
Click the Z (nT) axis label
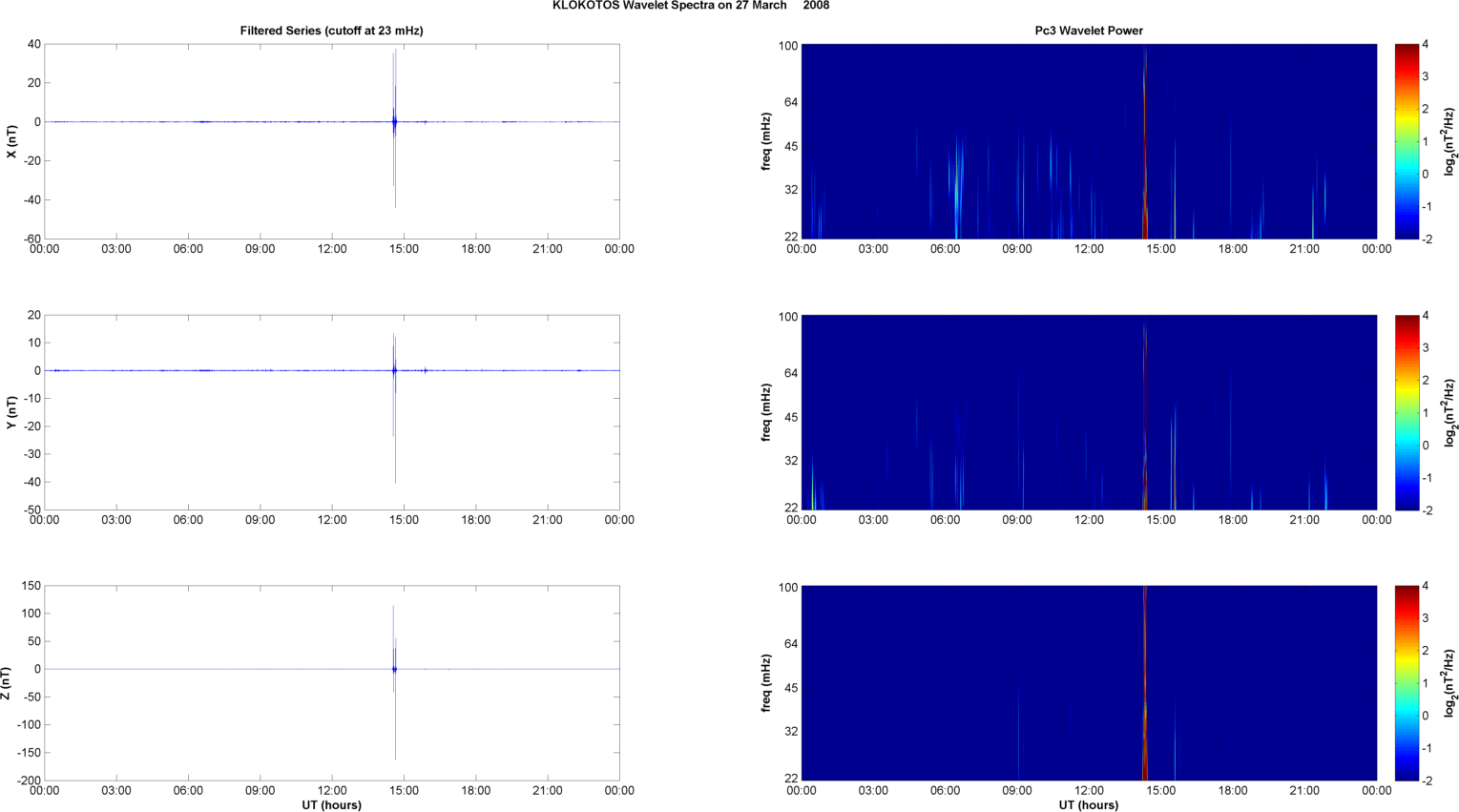click(7, 683)
